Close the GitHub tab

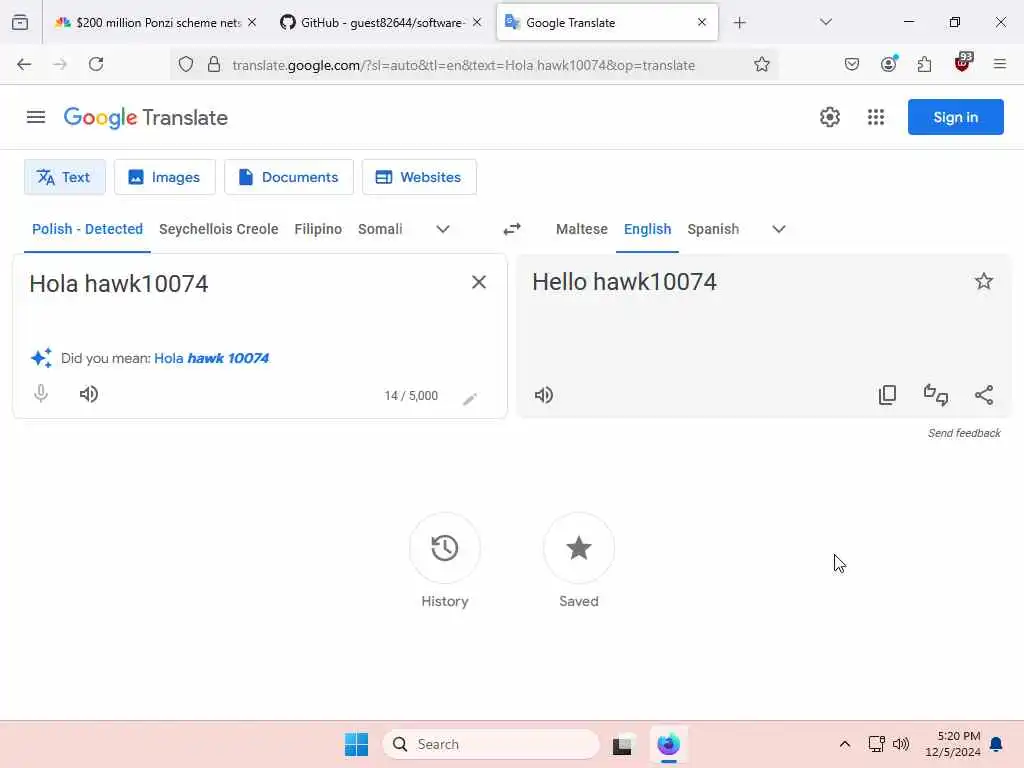tap(477, 22)
